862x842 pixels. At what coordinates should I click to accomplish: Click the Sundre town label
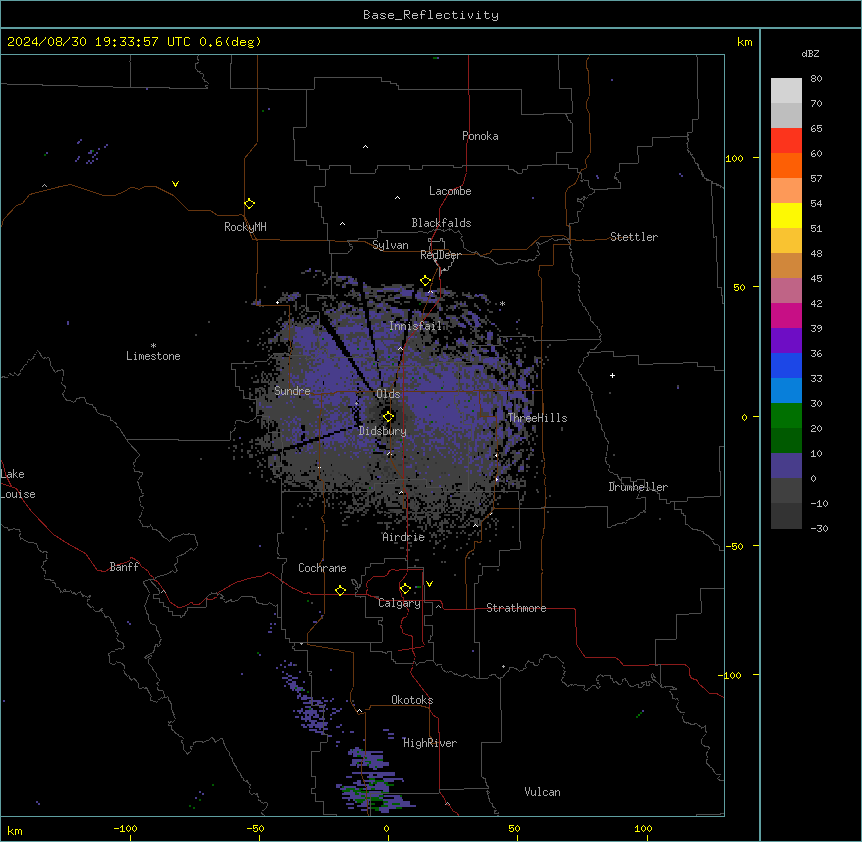[x=292, y=391]
